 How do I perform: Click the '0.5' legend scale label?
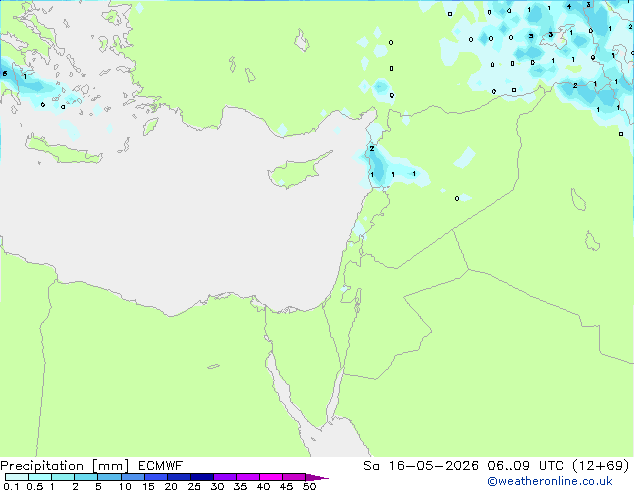pos(35,486)
